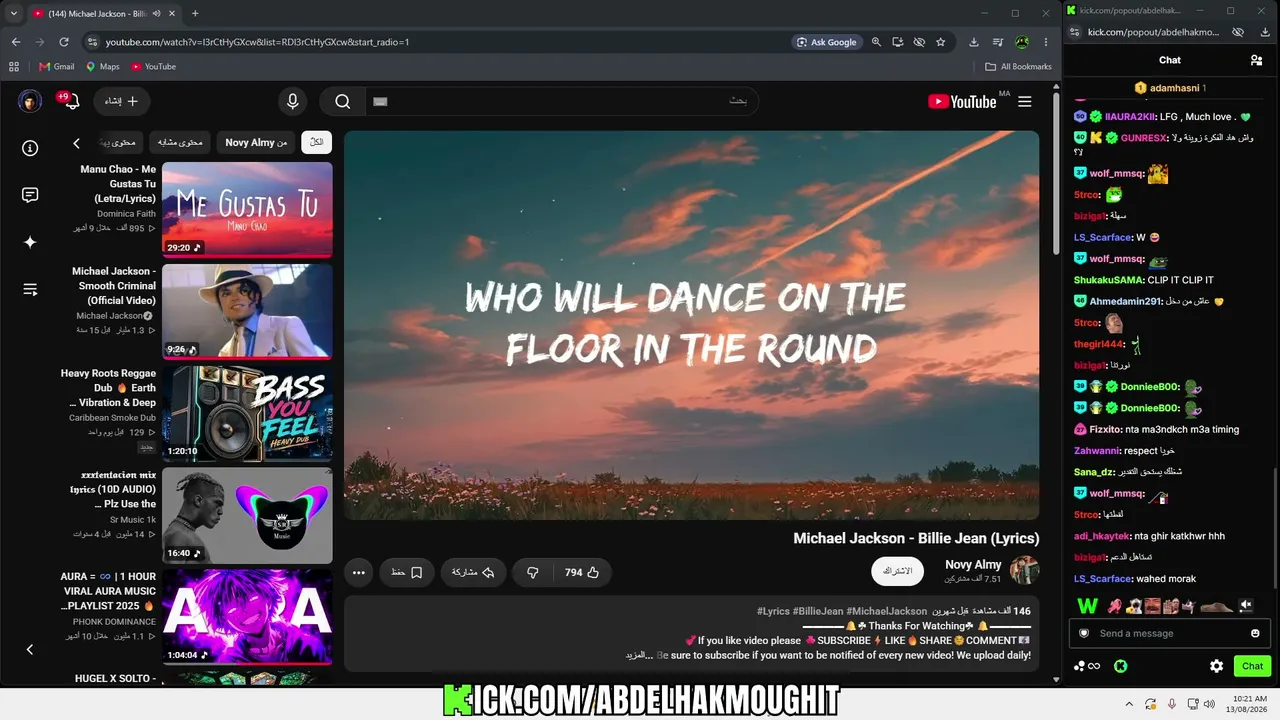Open site information for youtube.com

pyautogui.click(x=92, y=42)
